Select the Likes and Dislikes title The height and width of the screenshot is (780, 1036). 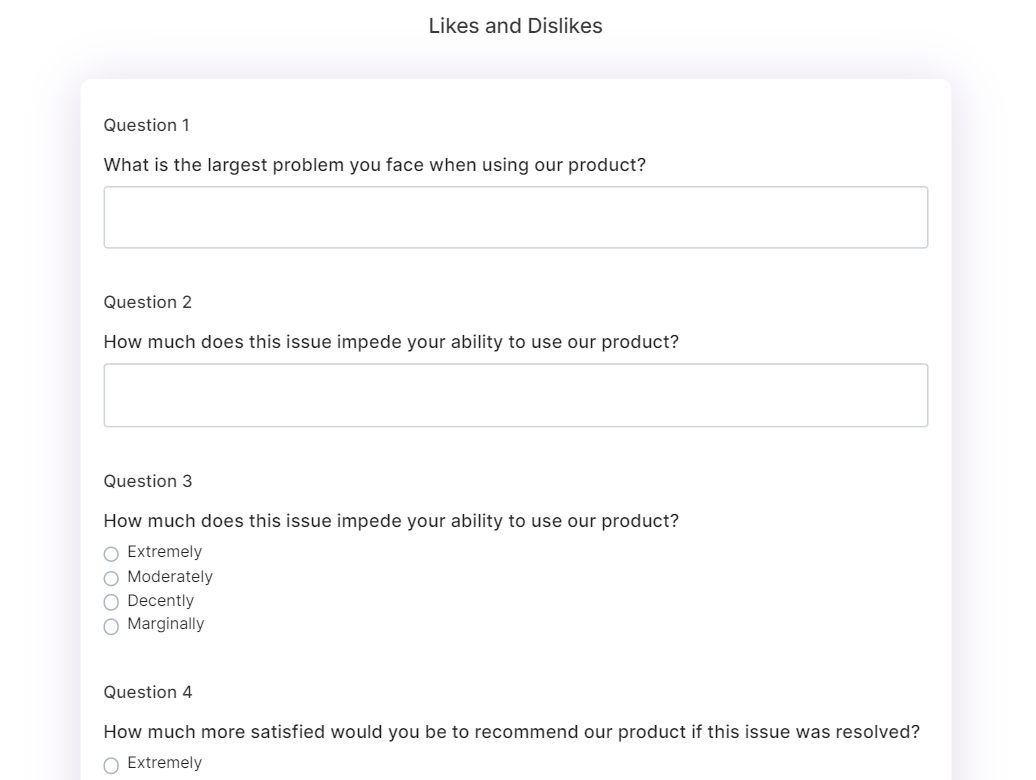click(x=515, y=25)
